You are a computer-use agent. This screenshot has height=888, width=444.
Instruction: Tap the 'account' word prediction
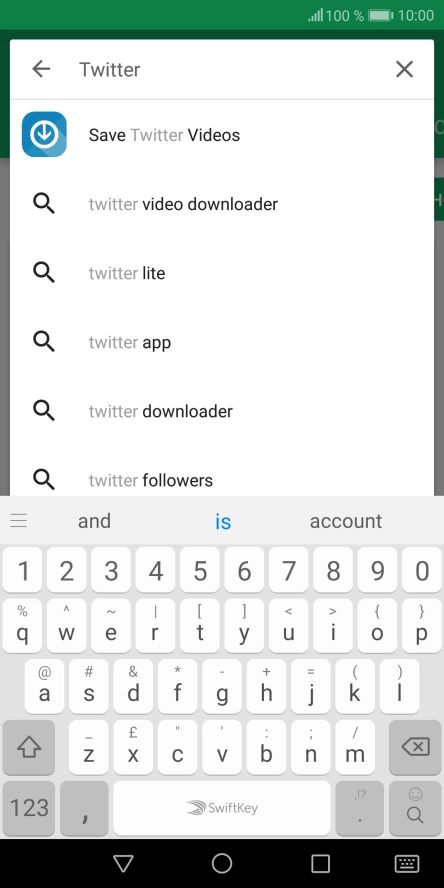click(x=345, y=521)
